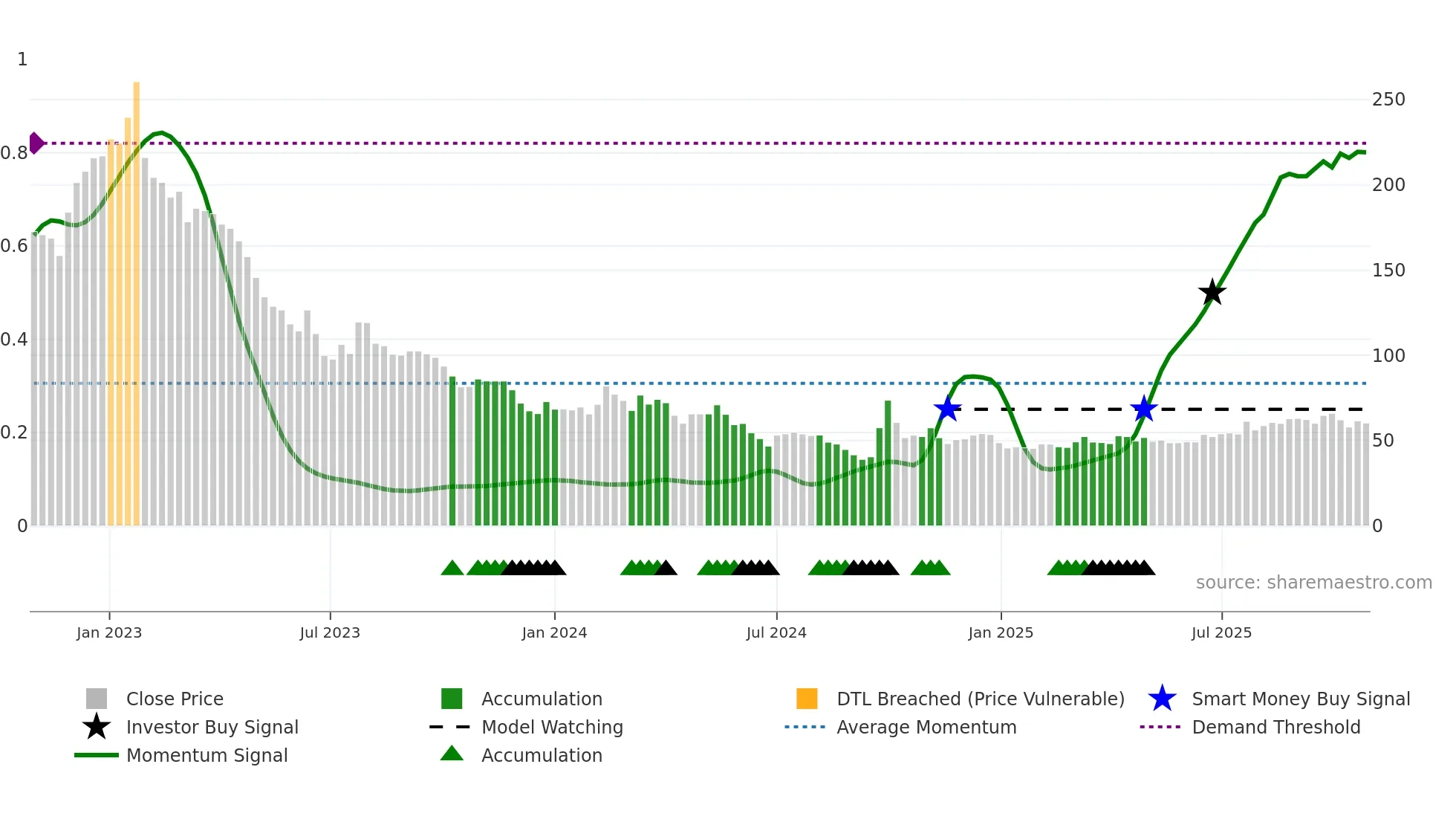Click the purple diamond Demand Threshold marker

tap(36, 143)
